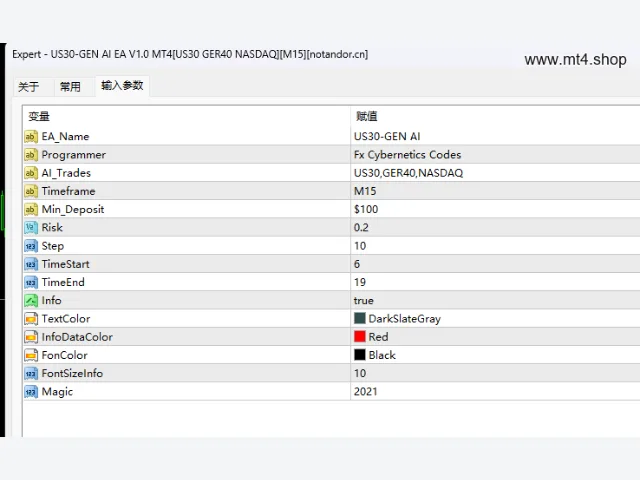Click the Magic variable label
The height and width of the screenshot is (480, 640).
57,391
